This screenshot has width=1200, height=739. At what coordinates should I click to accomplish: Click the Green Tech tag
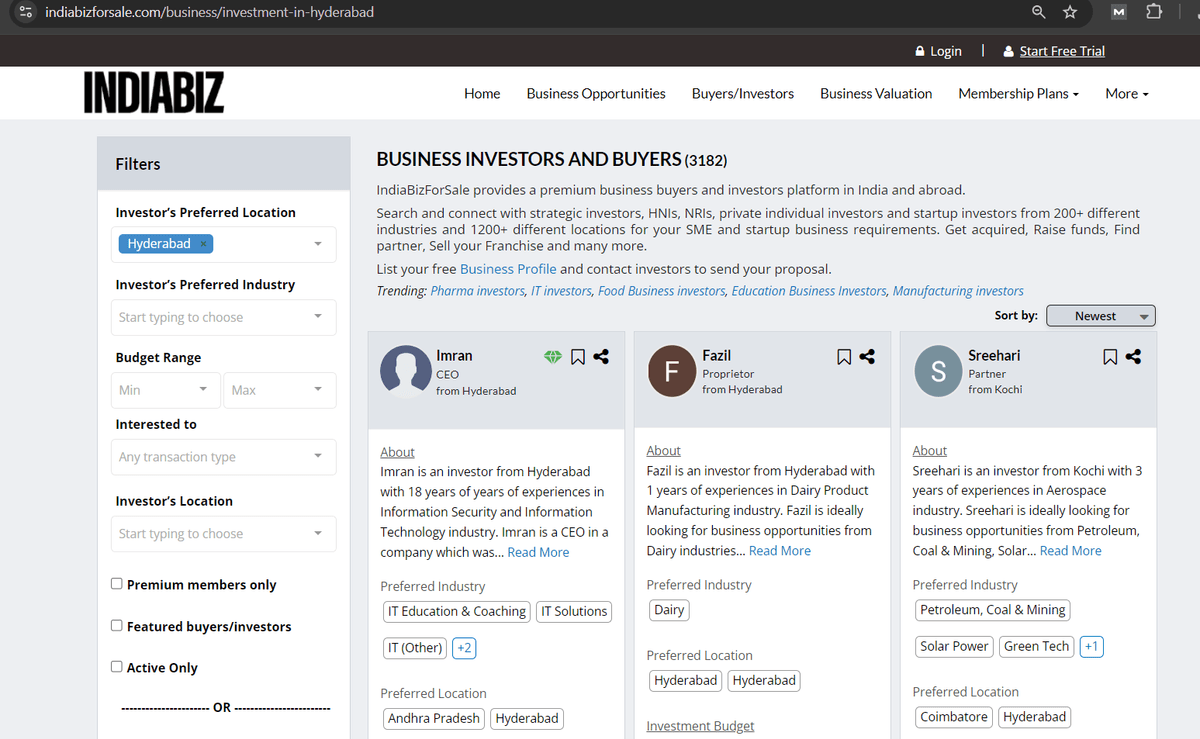(1037, 646)
